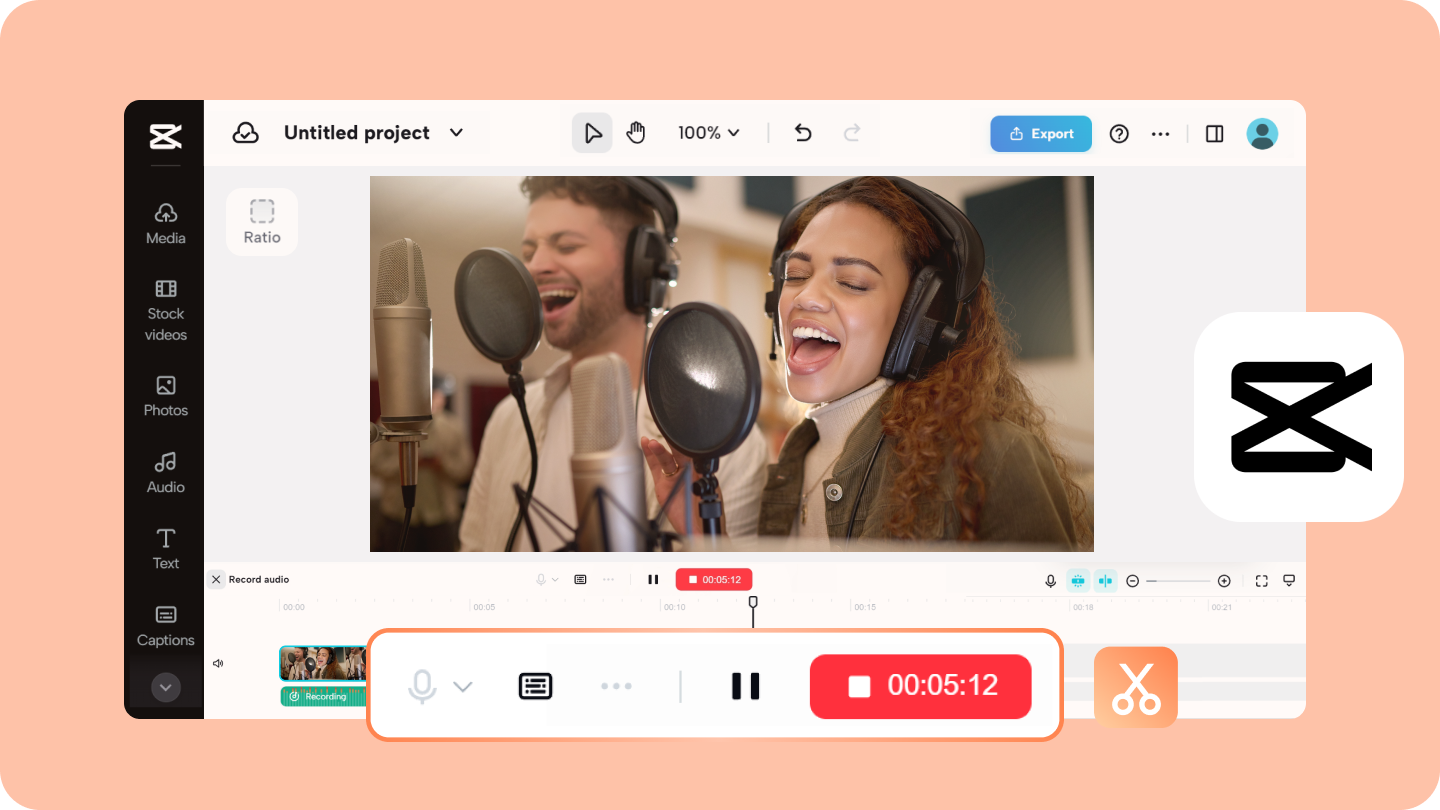Screen dimensions: 1440x810
Task: Stop recording at 00:05:12
Action: tap(919, 686)
